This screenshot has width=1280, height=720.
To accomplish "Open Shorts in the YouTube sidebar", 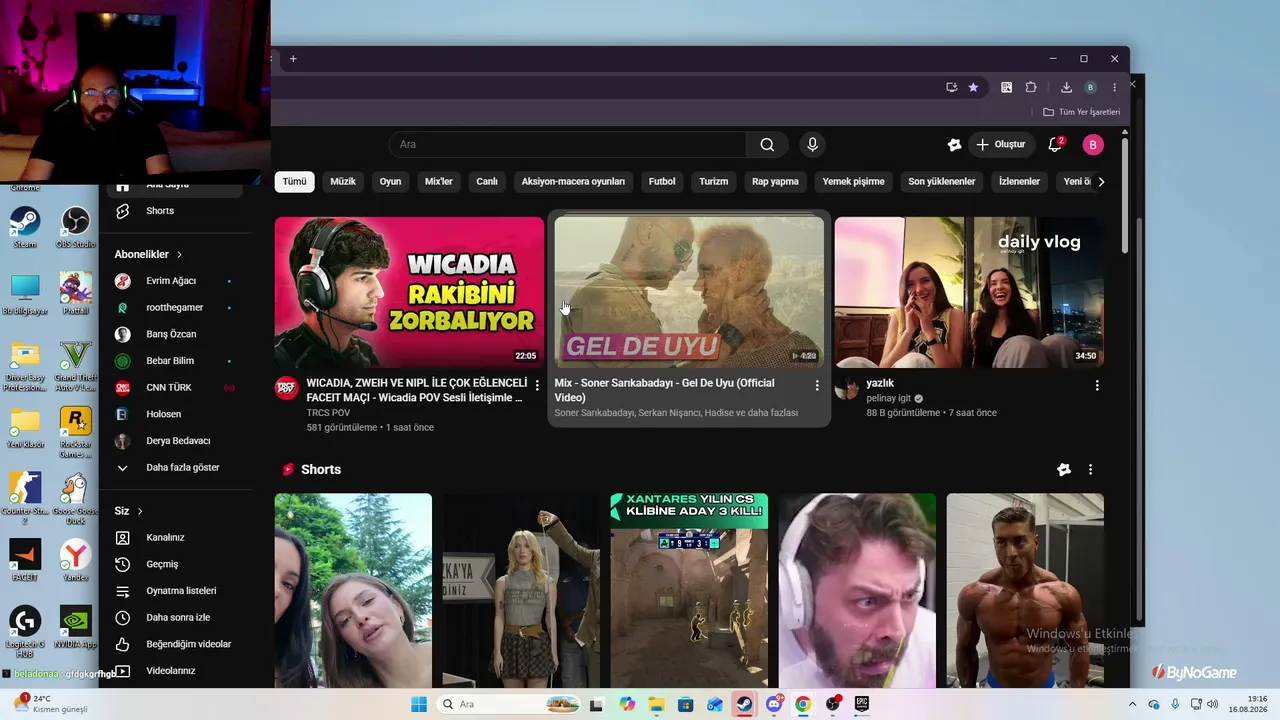I will 160,211.
